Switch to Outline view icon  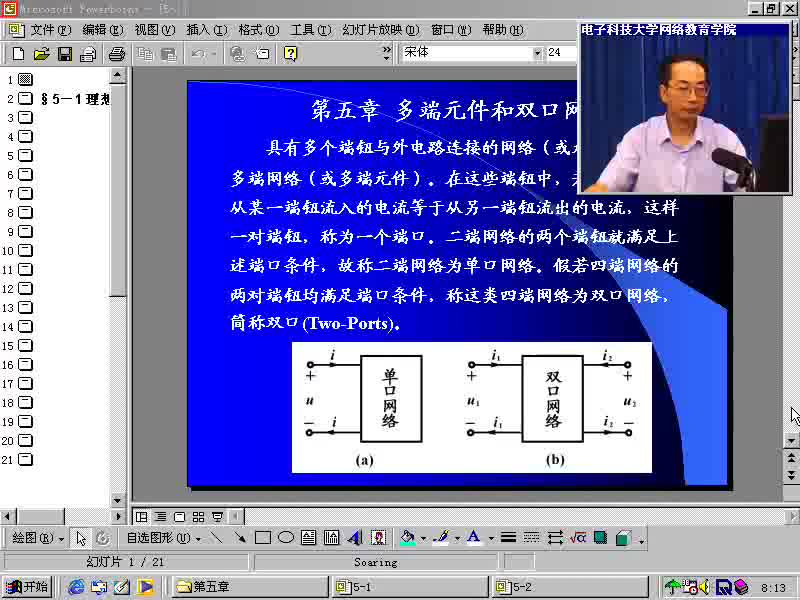160,517
